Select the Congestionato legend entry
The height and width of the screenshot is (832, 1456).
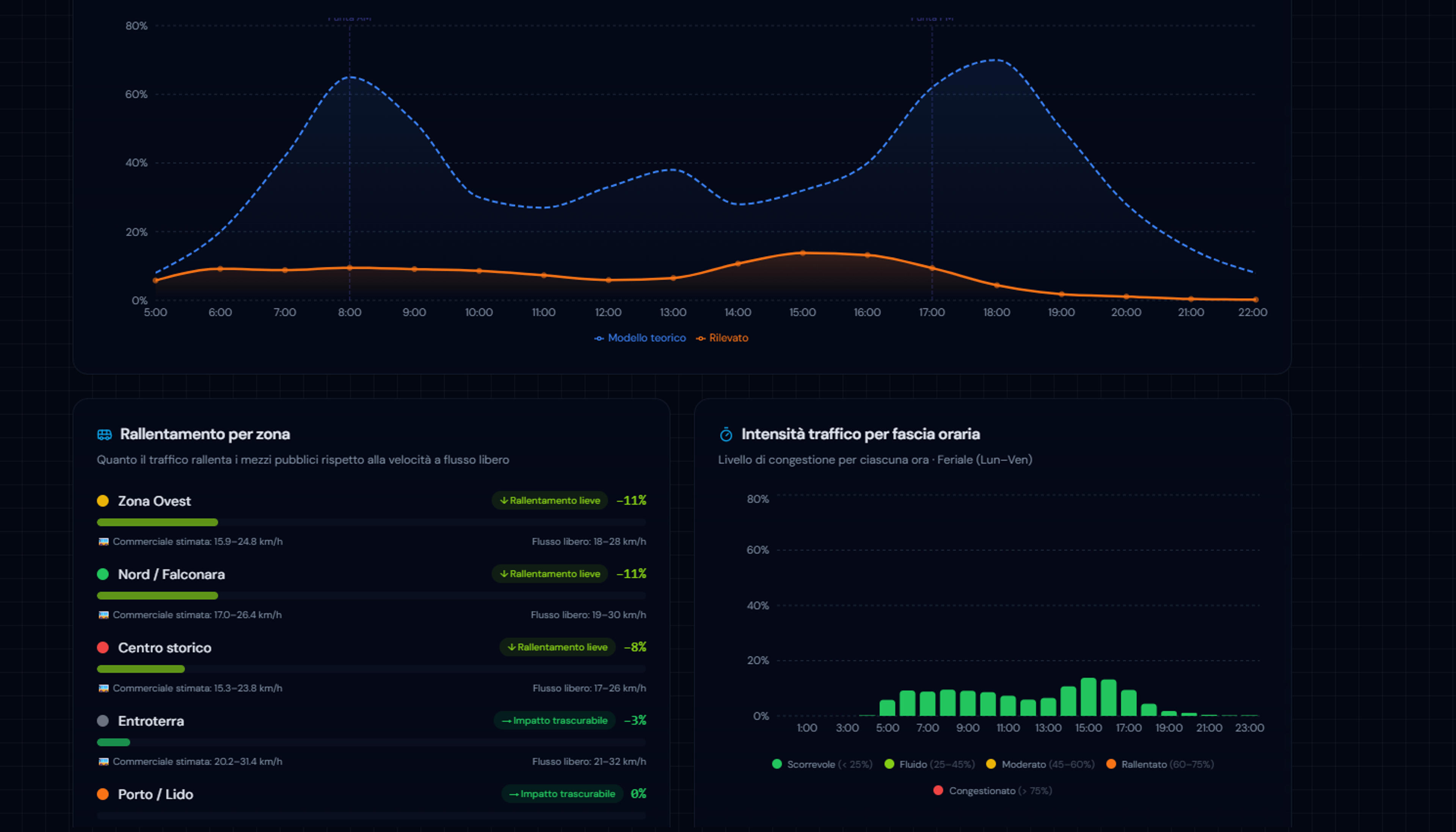click(992, 791)
